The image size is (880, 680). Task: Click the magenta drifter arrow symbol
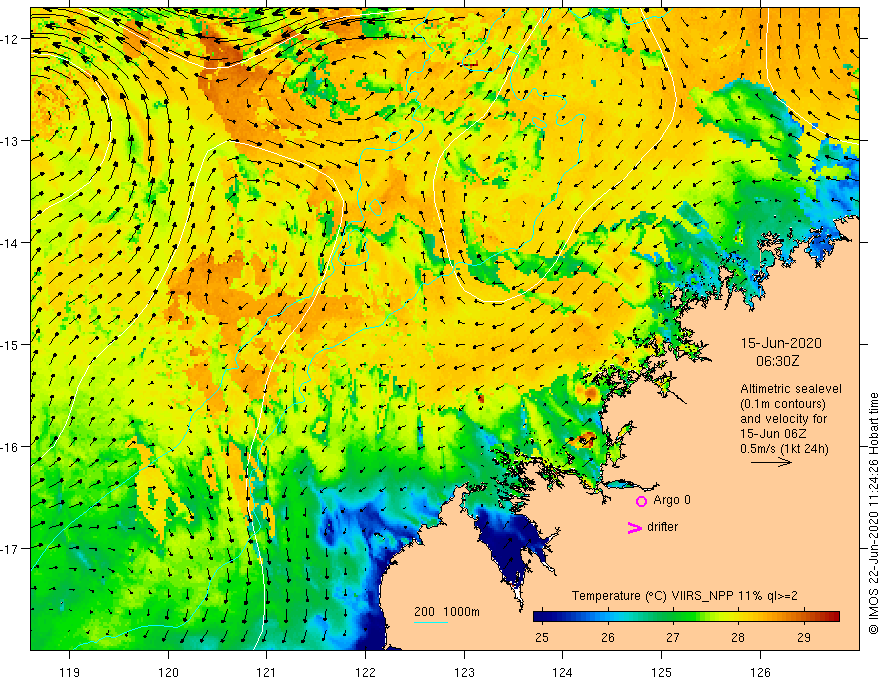coord(635,527)
